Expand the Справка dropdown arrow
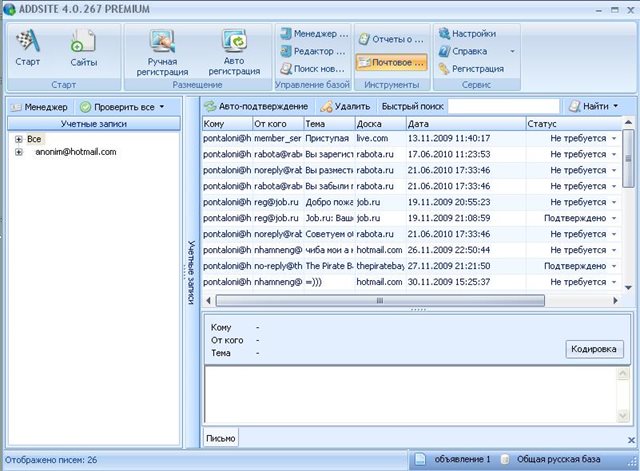The width and height of the screenshot is (640, 471). 512,51
